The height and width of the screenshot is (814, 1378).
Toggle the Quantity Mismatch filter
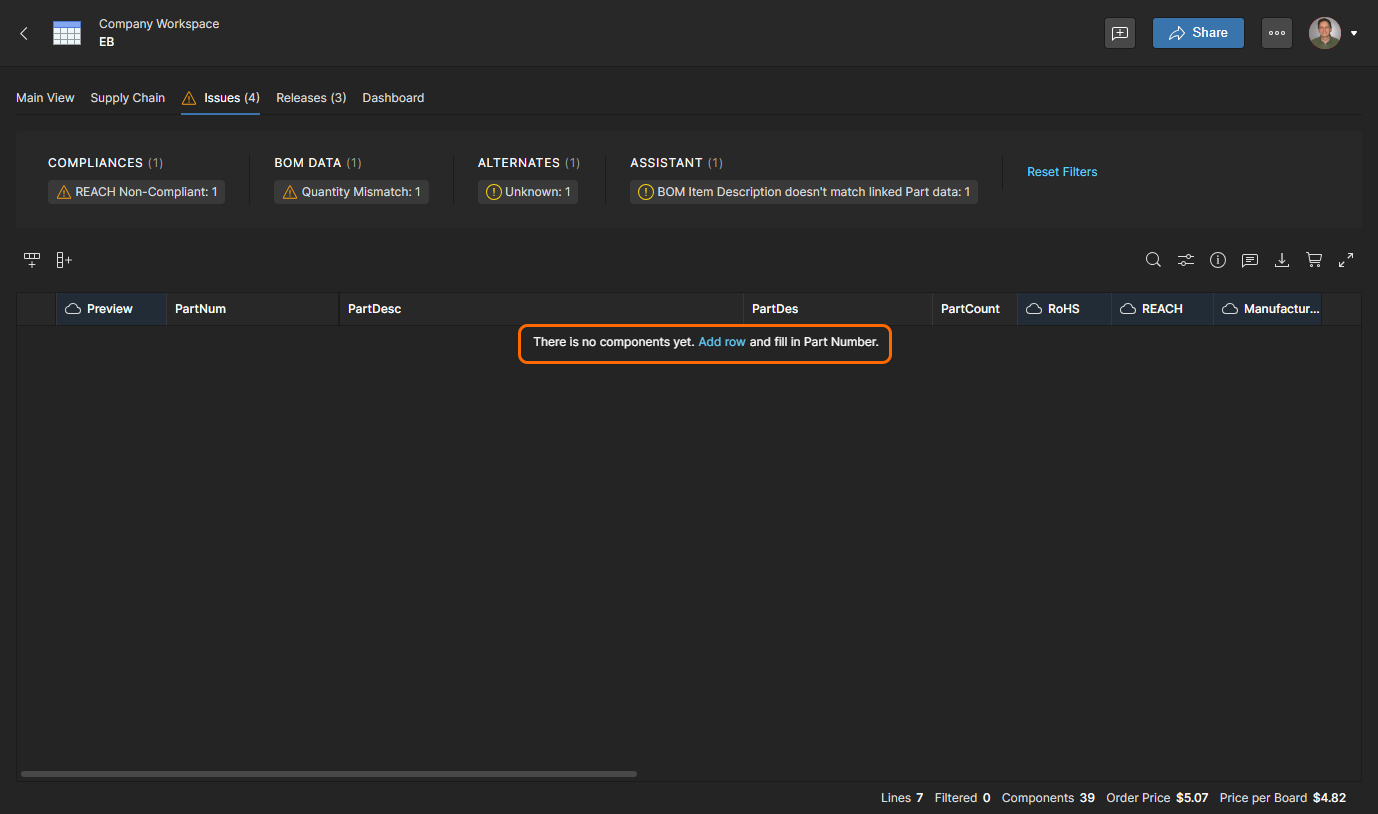tap(351, 192)
